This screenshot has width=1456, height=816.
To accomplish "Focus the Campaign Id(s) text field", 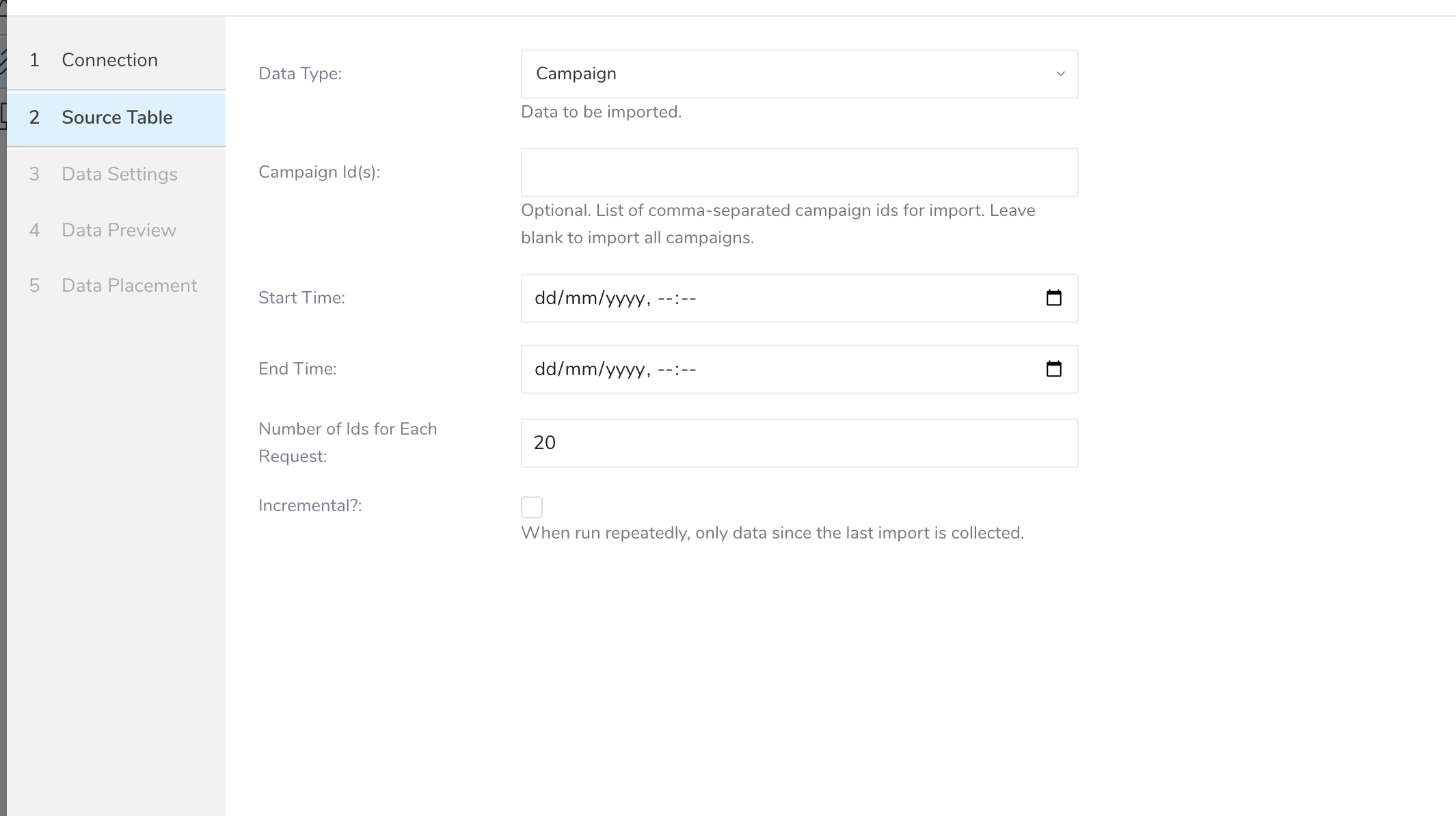I will [798, 172].
